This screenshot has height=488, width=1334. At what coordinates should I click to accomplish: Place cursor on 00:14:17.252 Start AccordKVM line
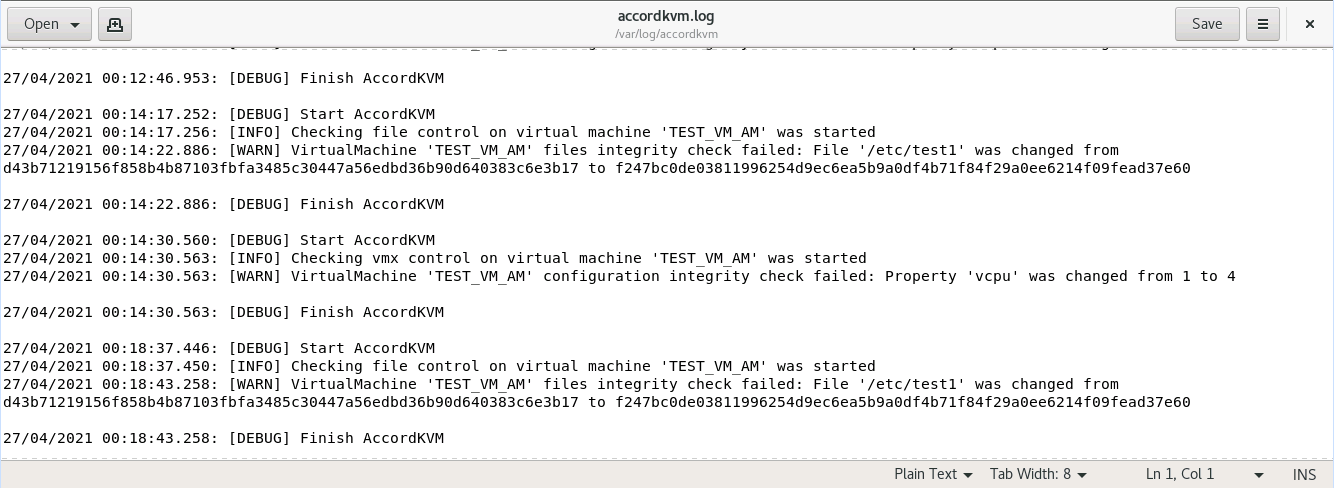click(219, 114)
